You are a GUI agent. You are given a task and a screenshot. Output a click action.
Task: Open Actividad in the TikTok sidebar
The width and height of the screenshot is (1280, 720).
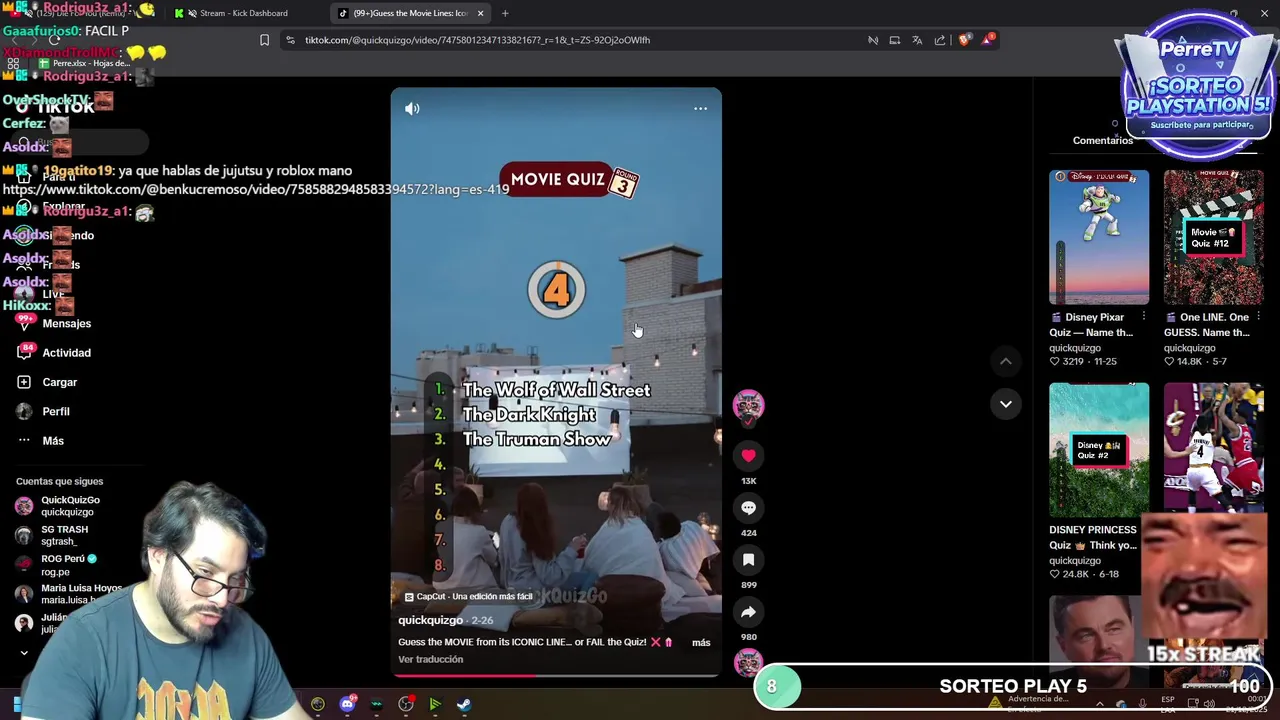coord(66,353)
